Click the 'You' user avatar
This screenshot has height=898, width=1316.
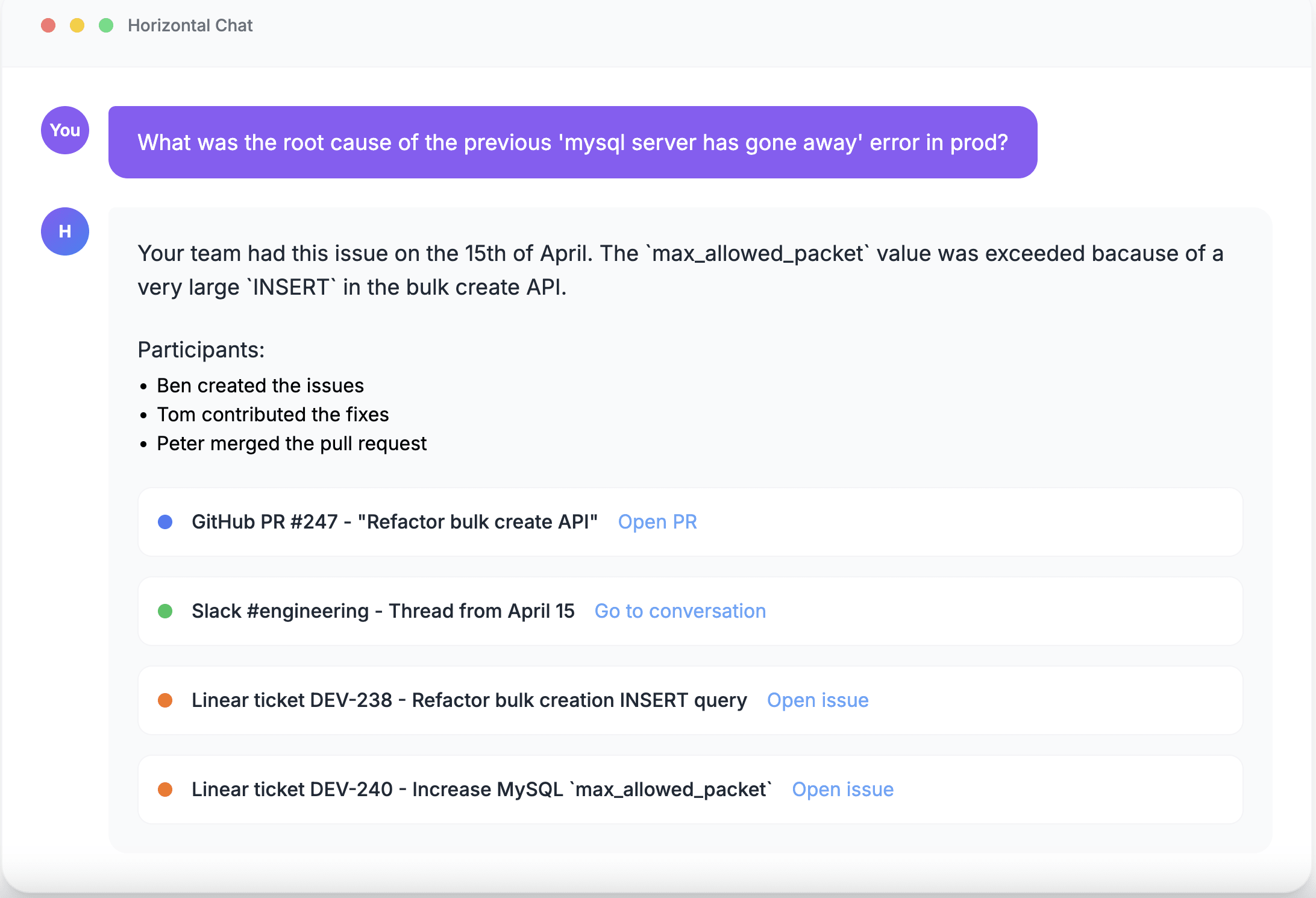[x=65, y=130]
